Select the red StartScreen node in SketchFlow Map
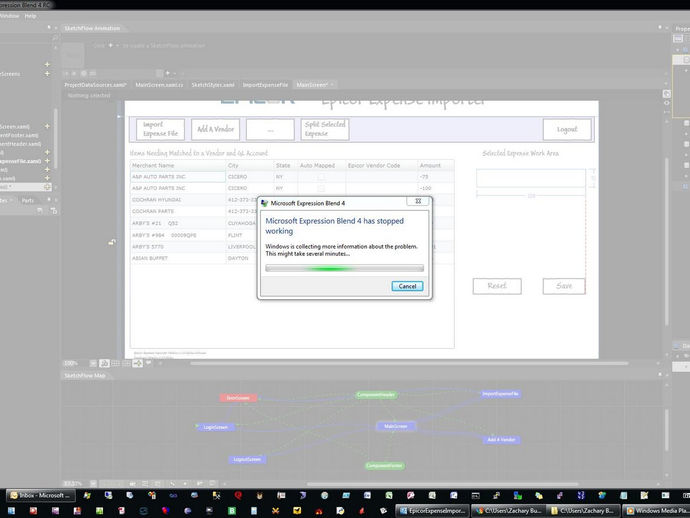690x518 pixels. click(238, 398)
